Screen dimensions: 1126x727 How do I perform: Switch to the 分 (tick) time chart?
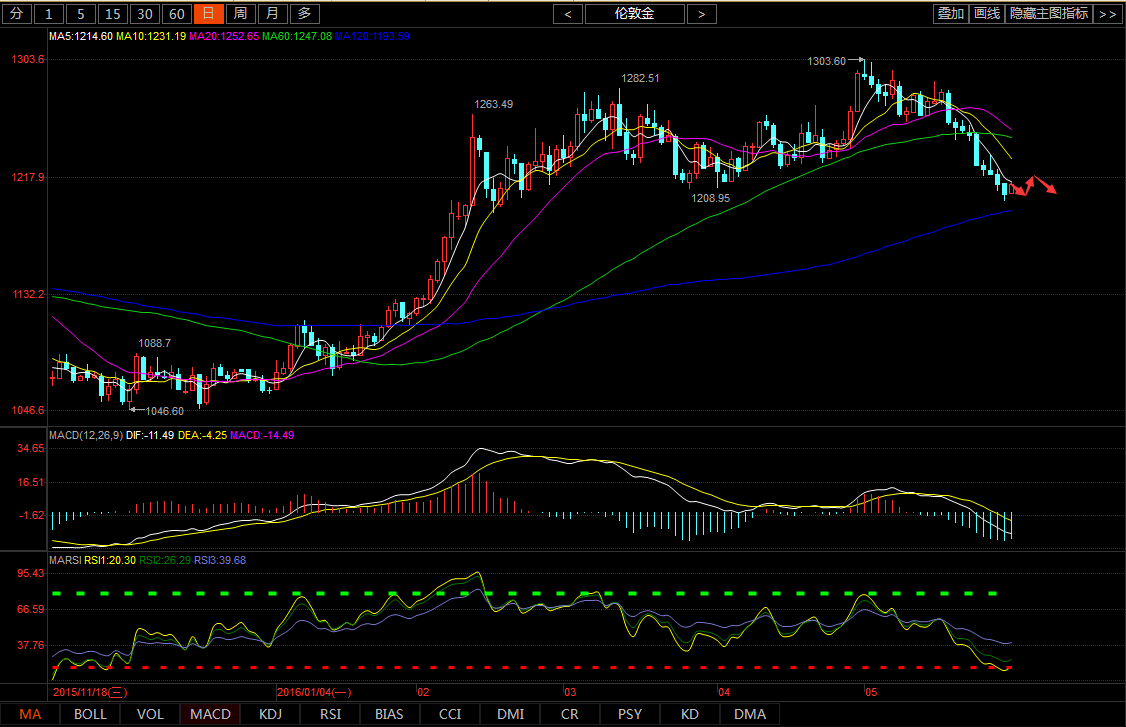point(17,14)
